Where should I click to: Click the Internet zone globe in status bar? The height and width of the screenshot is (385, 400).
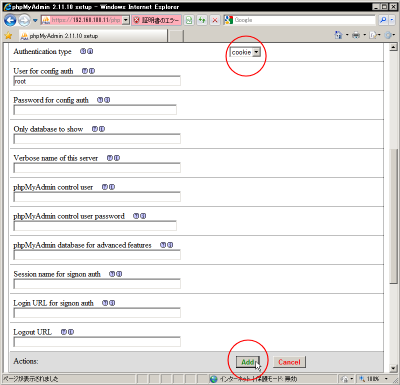tap(214, 379)
